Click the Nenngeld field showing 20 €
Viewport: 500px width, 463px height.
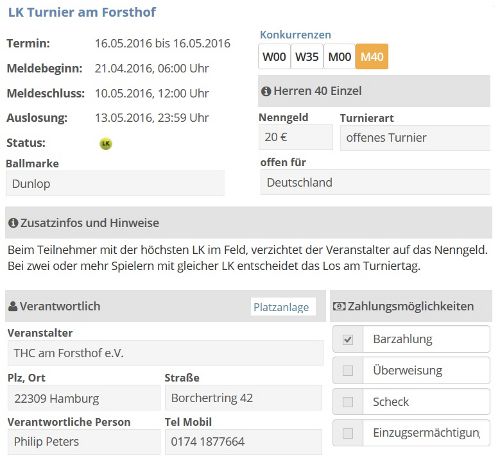point(296,137)
